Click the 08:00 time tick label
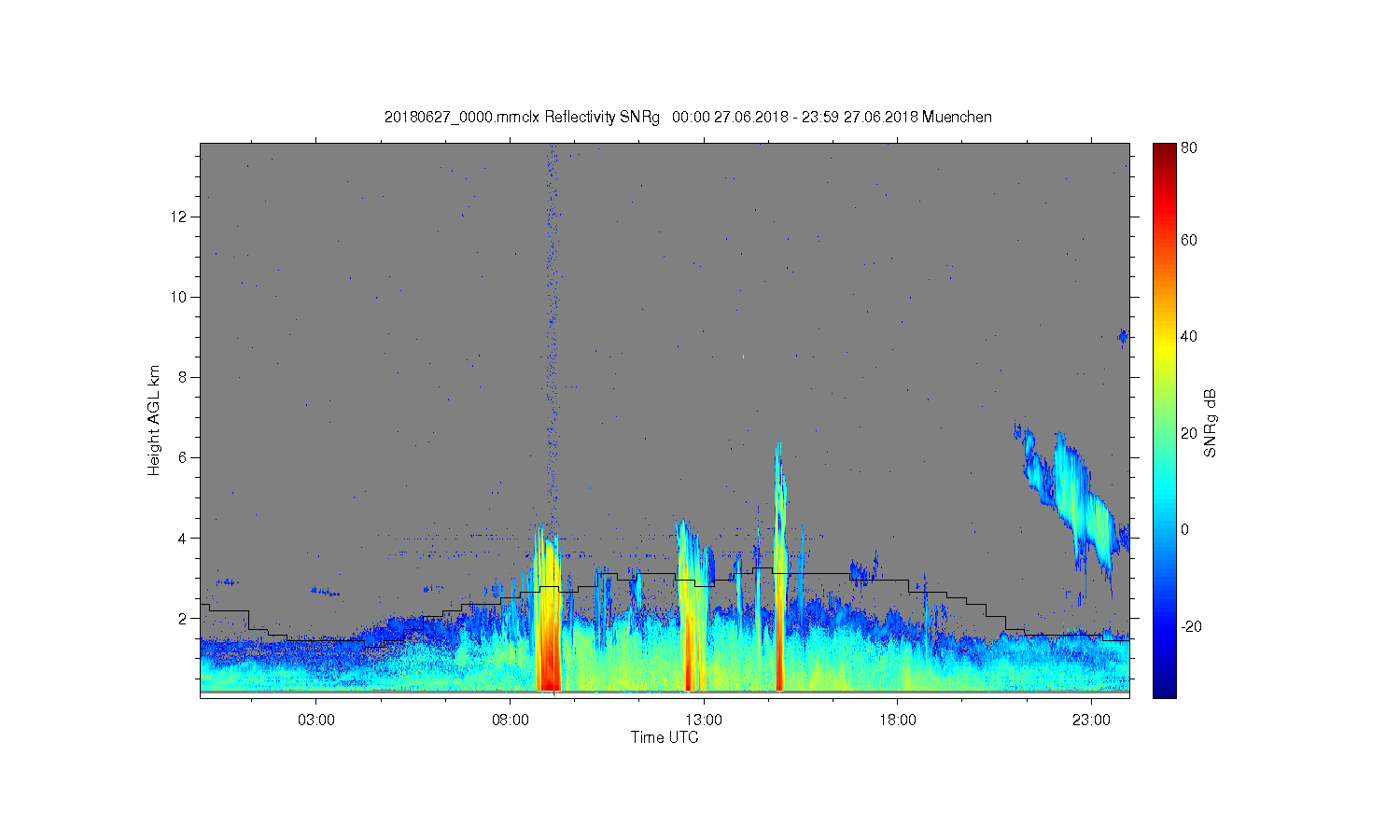1400x840 pixels. pos(510,721)
